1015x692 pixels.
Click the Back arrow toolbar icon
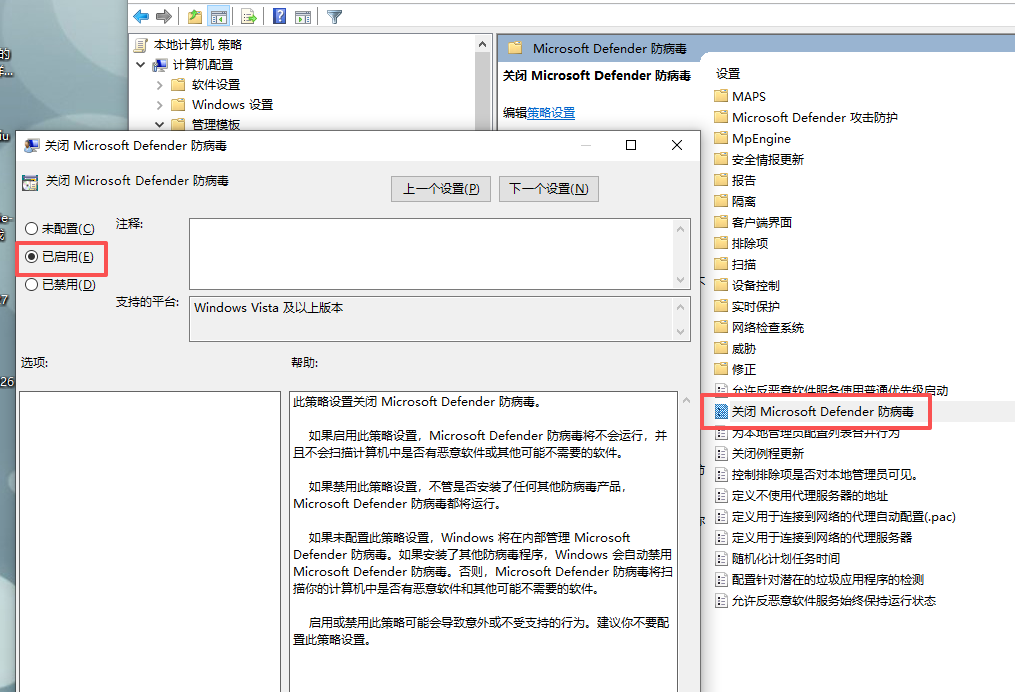click(x=140, y=16)
